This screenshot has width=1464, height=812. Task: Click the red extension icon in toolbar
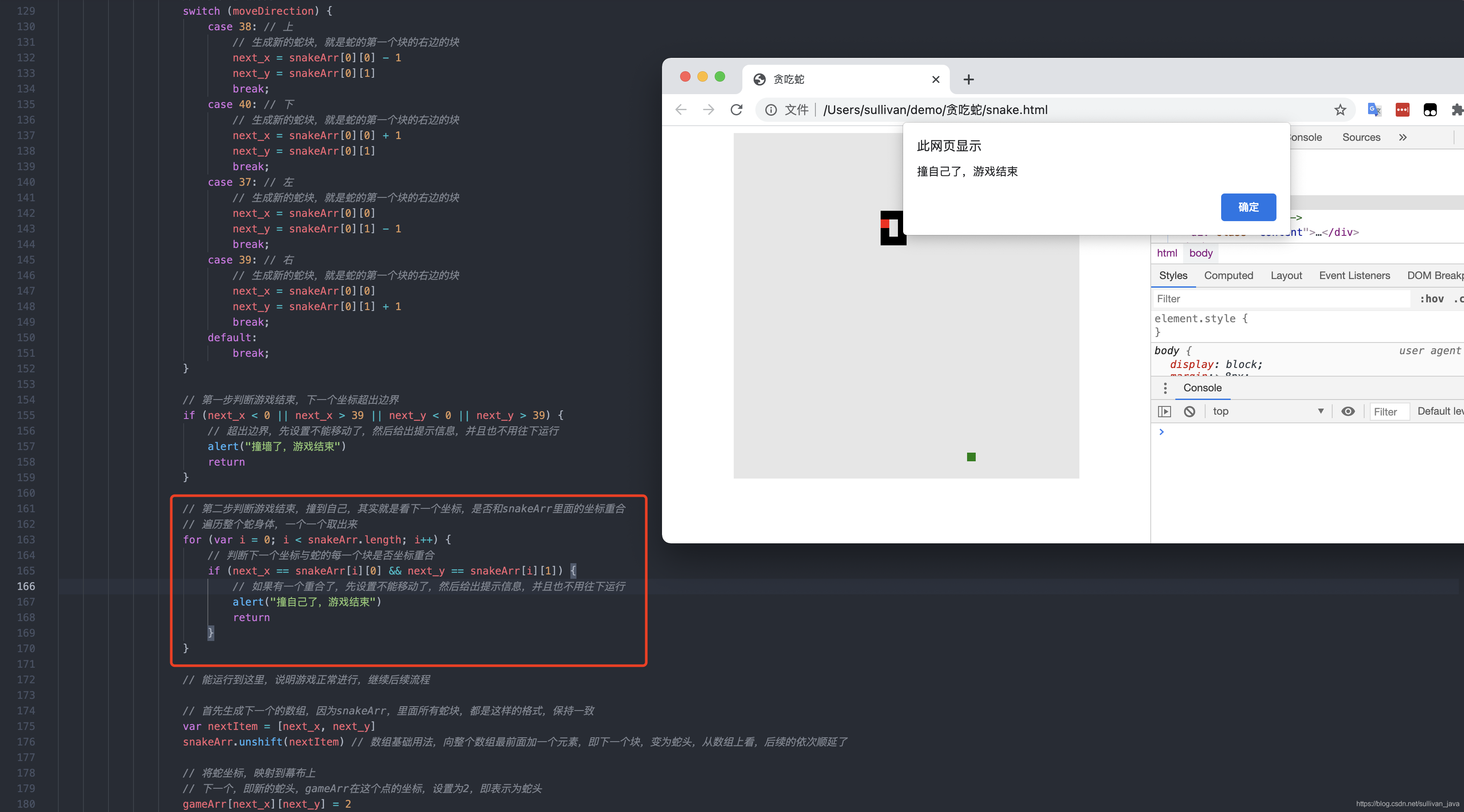[1402, 110]
